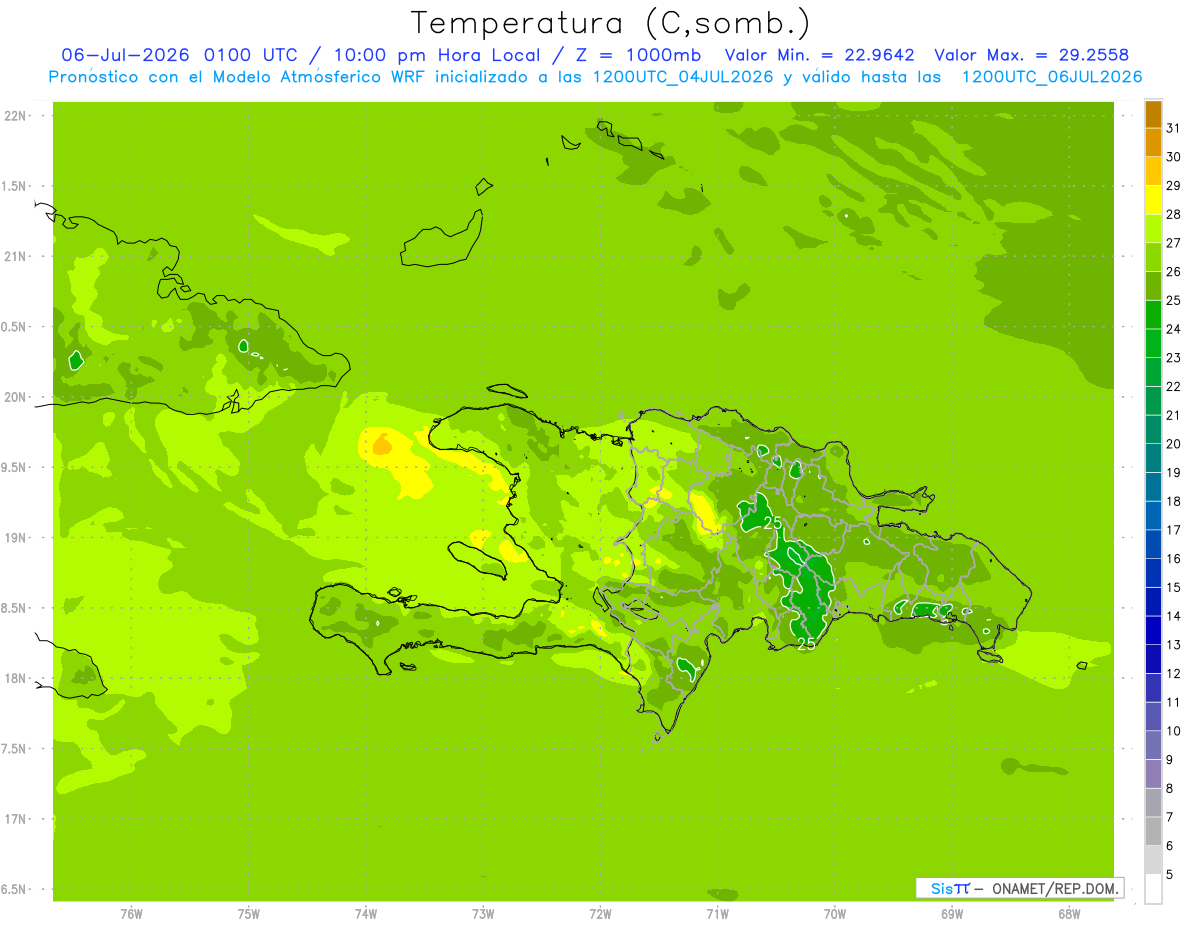Click the legend value "27" on the color bar
Screen dimensions: 1200x927
coord(1174,243)
